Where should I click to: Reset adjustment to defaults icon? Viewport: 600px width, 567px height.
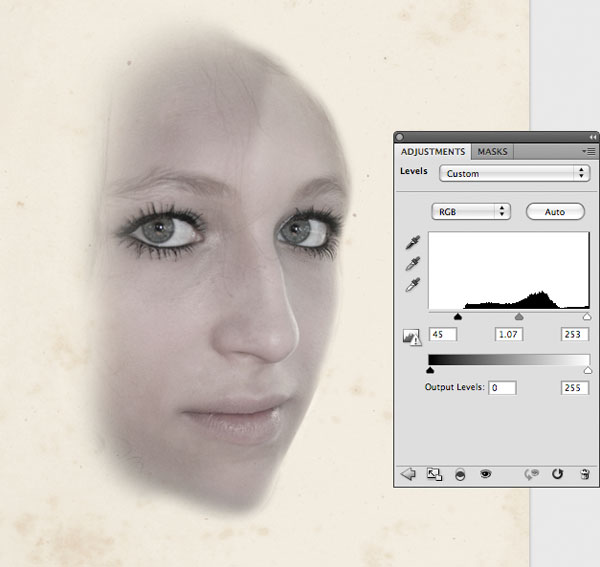click(557, 474)
